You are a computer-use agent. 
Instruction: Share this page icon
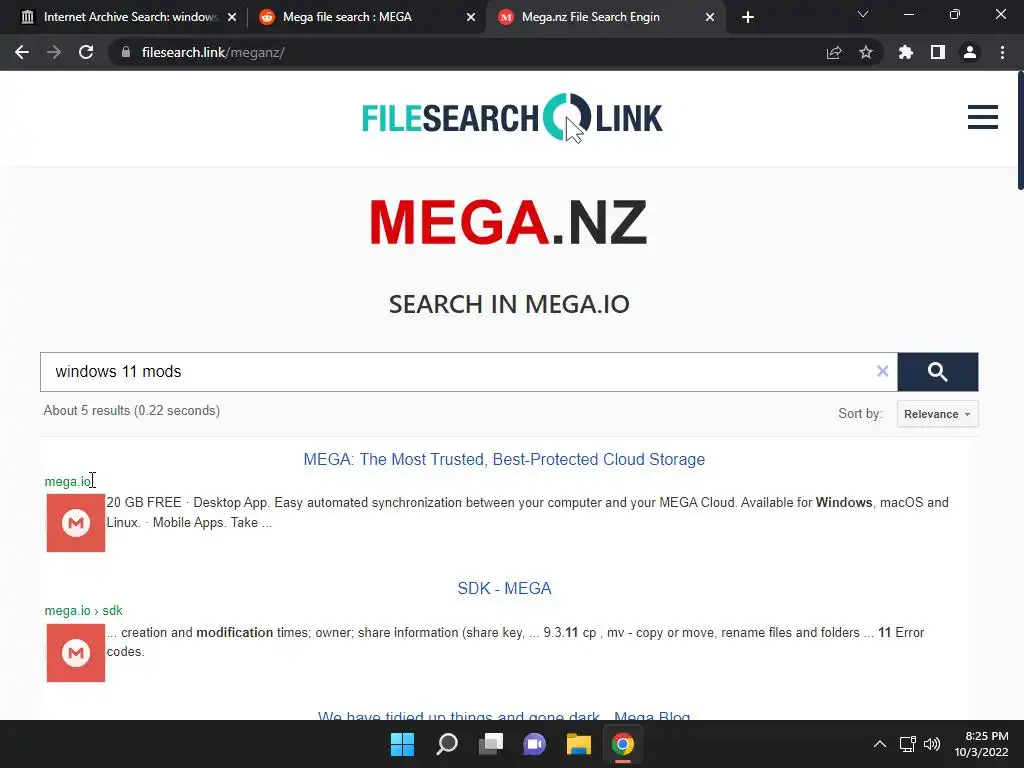[x=834, y=52]
